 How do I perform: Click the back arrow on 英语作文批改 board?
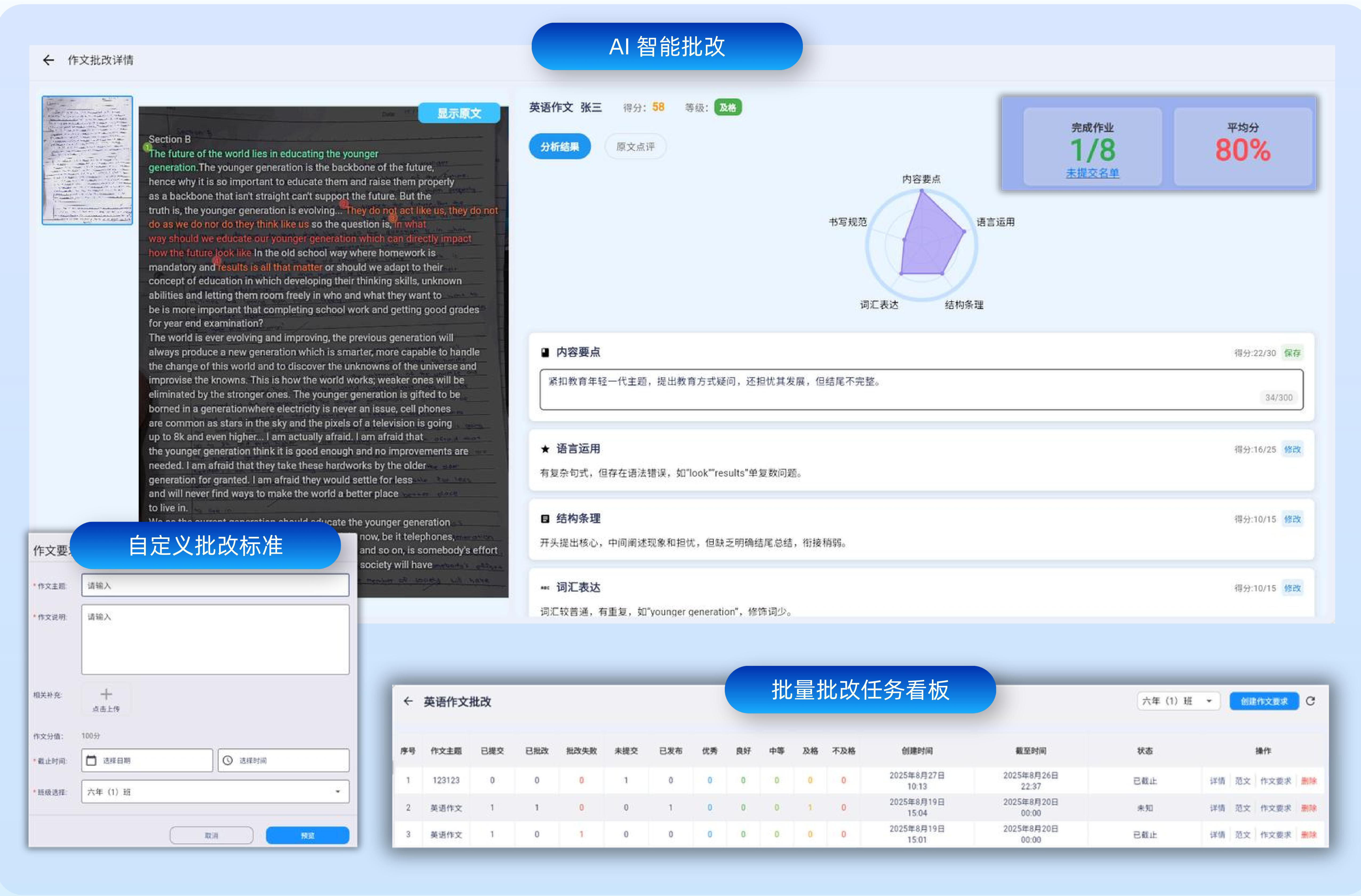408,701
